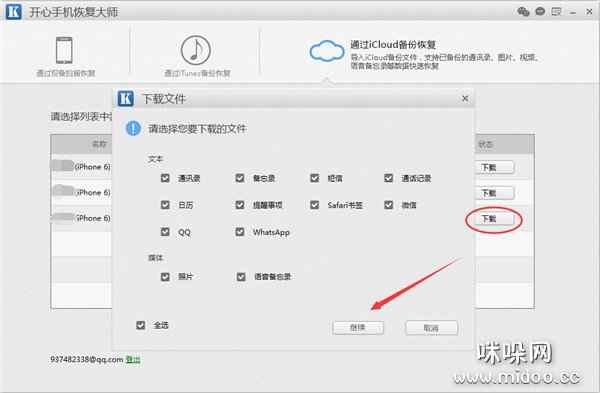Open the chat bubble feedback icon
Image resolution: width=600 pixels, height=393 pixels.
pos(540,11)
